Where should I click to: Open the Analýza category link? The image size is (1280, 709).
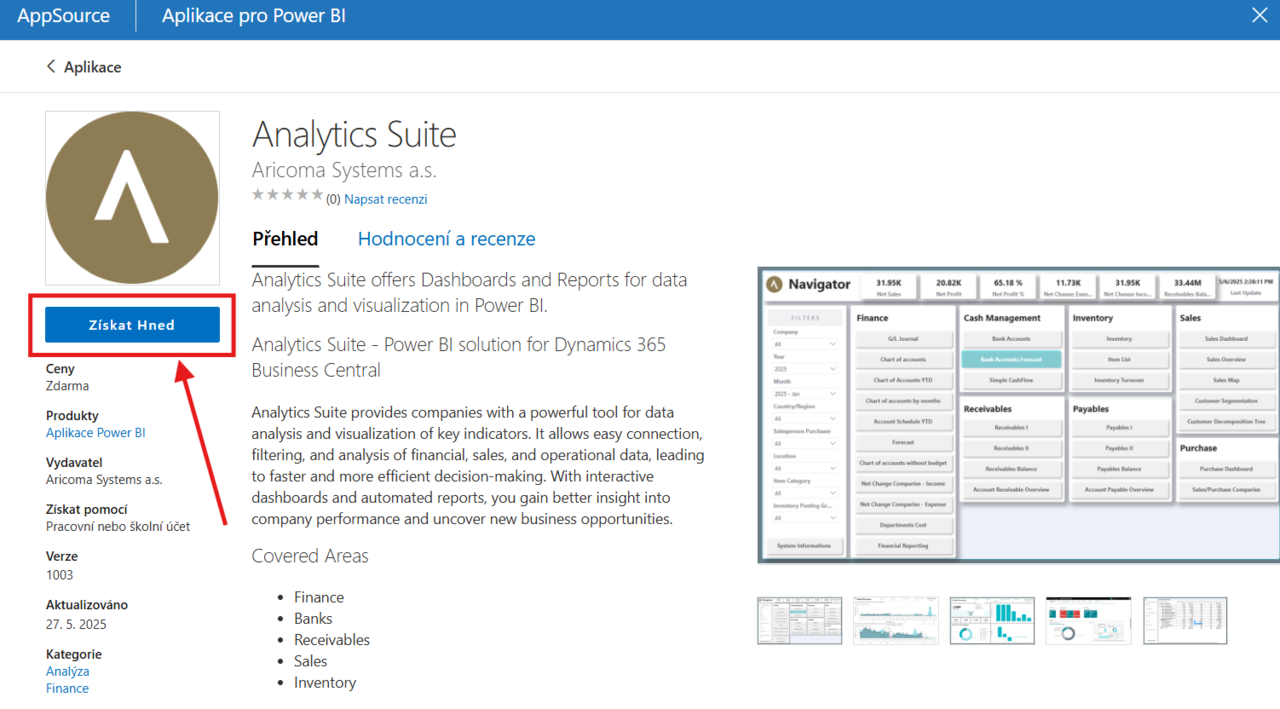(x=67, y=671)
